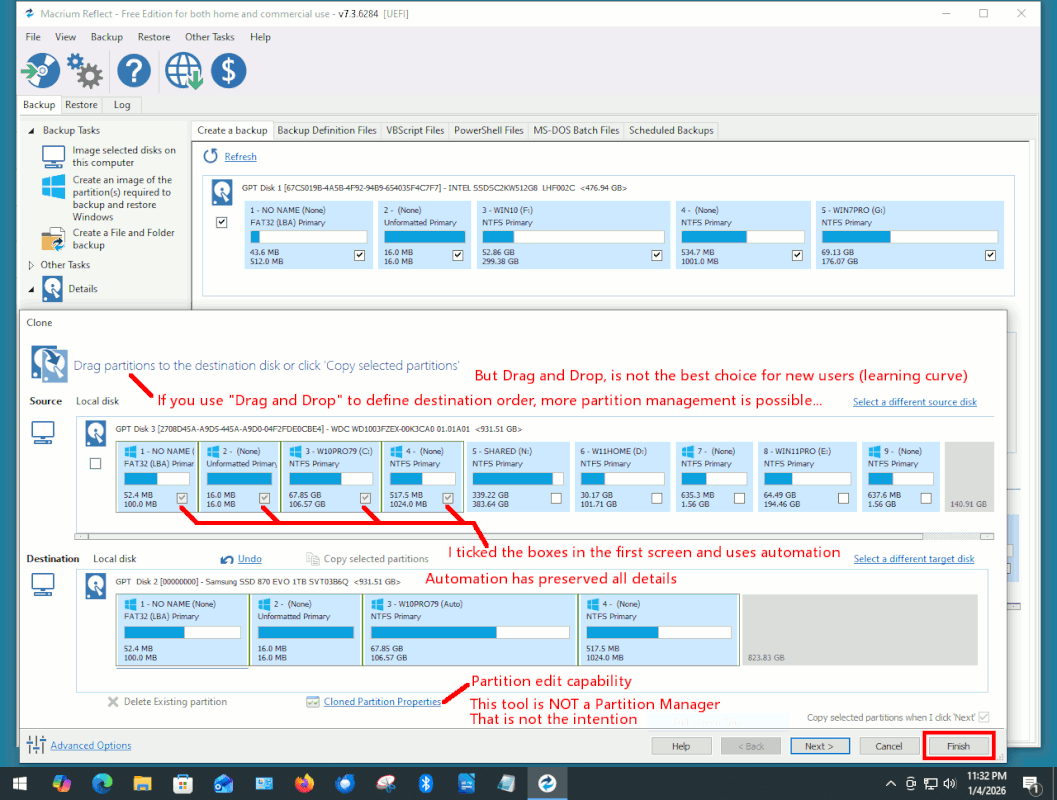
Task: Click the Samsung SSD destination drive icon
Action: (x=96, y=586)
